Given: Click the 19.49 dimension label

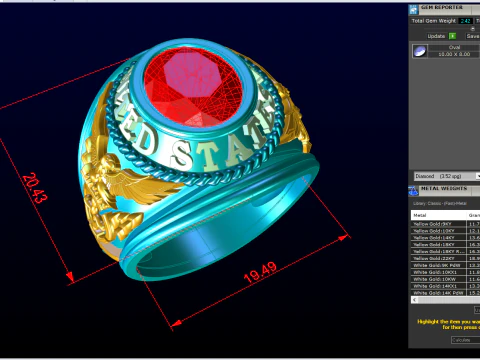Looking at the screenshot, I should 260,272.
